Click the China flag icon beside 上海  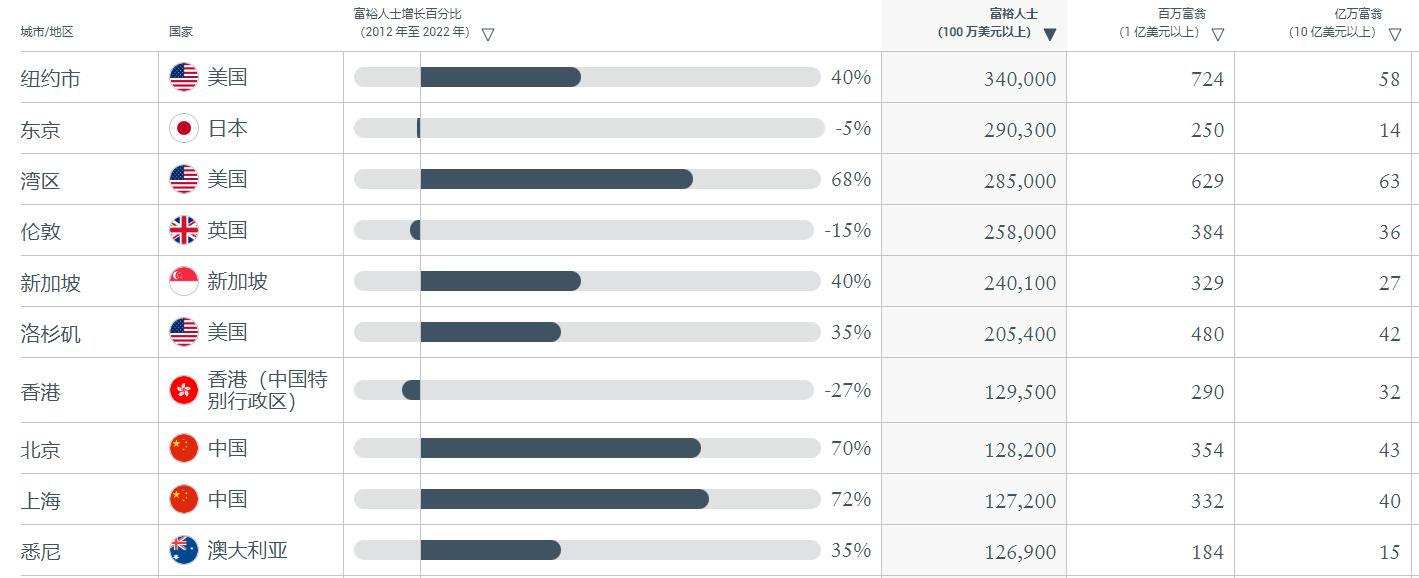point(184,499)
